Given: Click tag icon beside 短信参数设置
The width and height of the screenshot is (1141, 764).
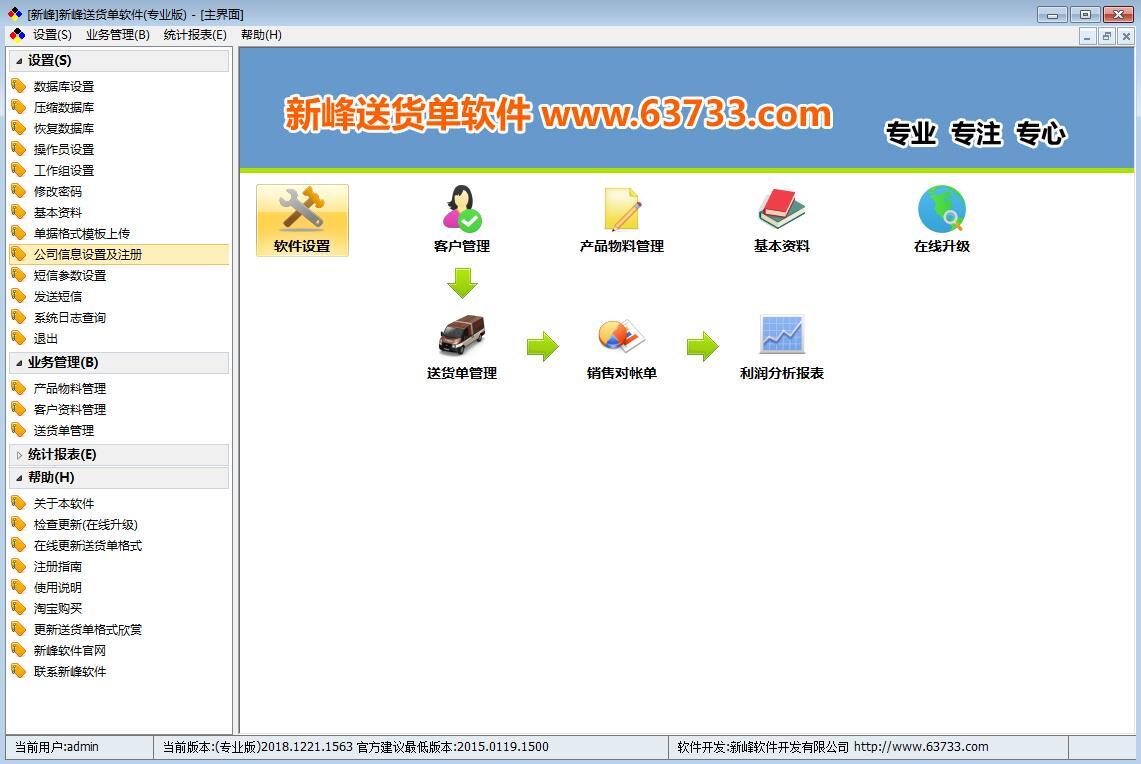Looking at the screenshot, I should coord(19,275).
